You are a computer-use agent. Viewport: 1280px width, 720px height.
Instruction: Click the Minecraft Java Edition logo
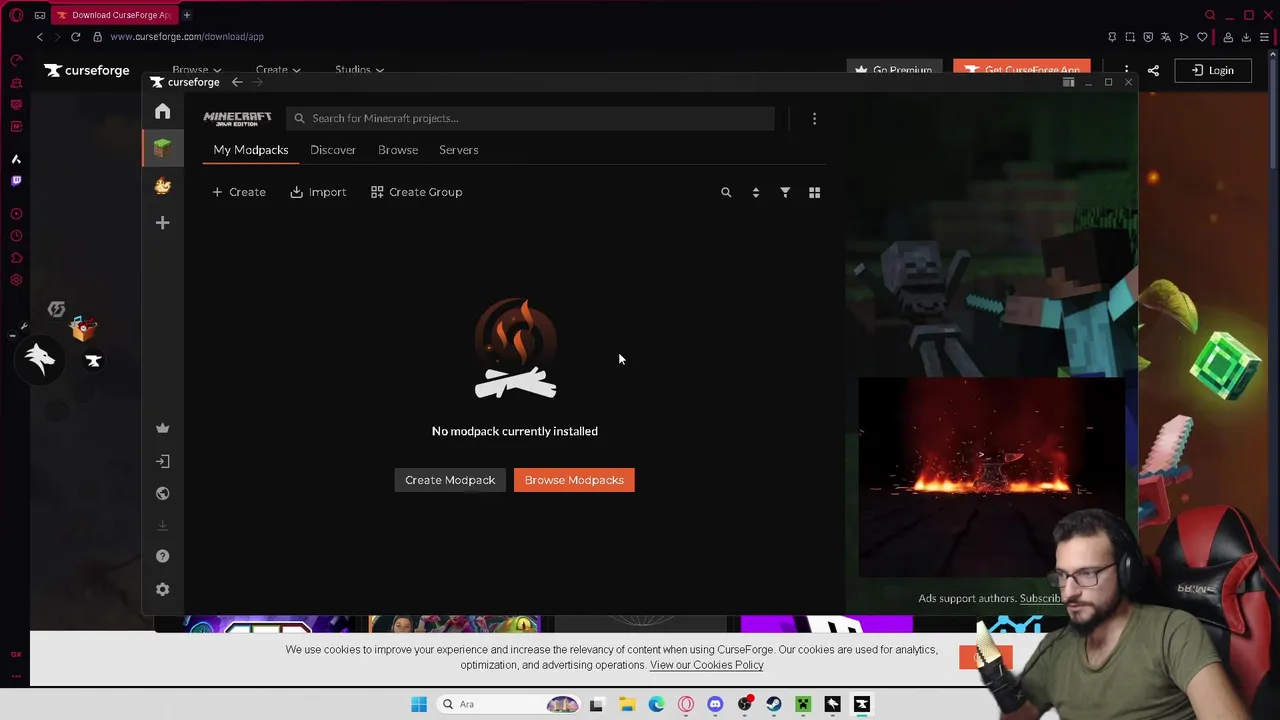237,118
